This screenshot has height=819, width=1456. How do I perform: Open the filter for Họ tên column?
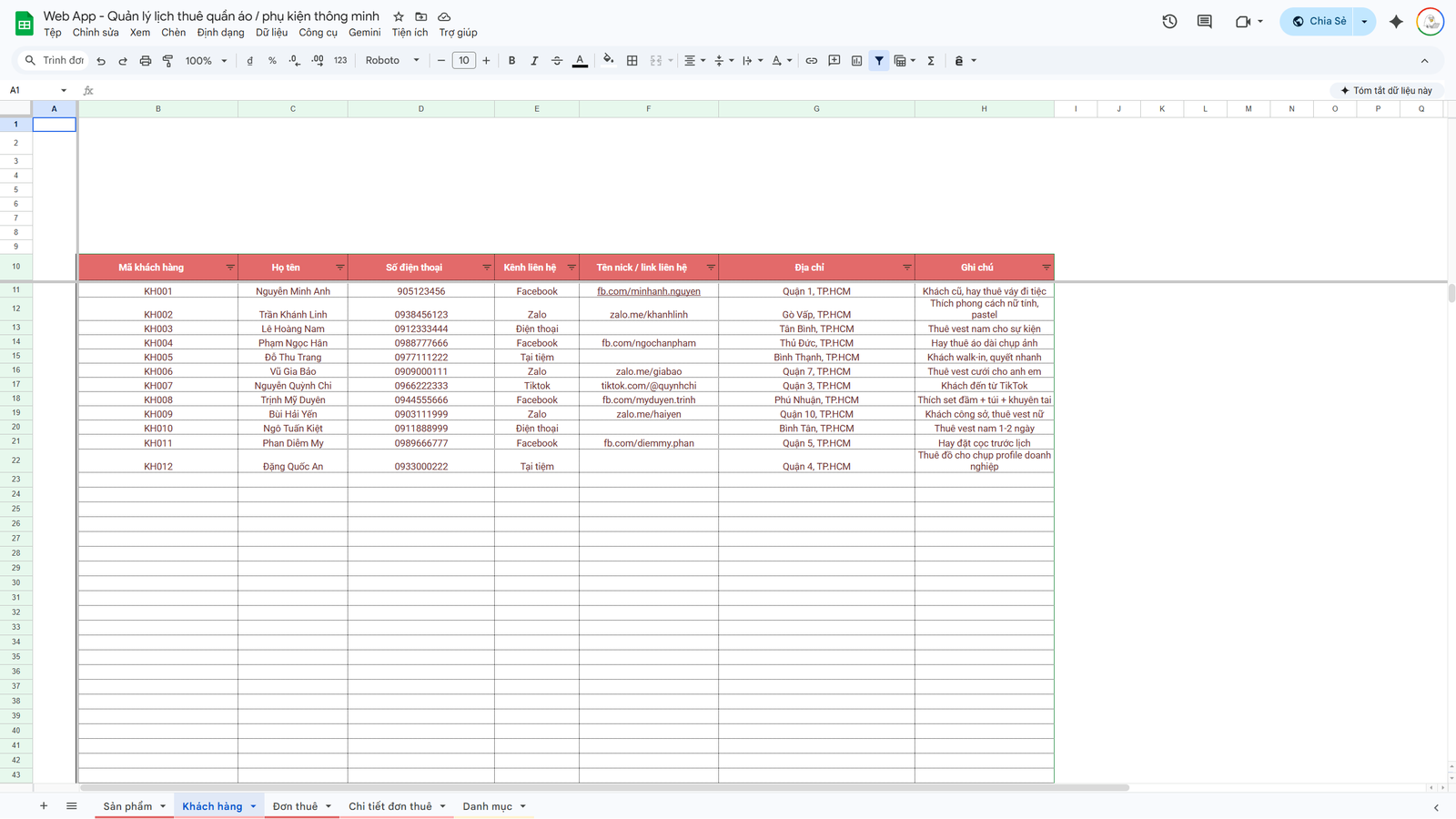pyautogui.click(x=339, y=268)
